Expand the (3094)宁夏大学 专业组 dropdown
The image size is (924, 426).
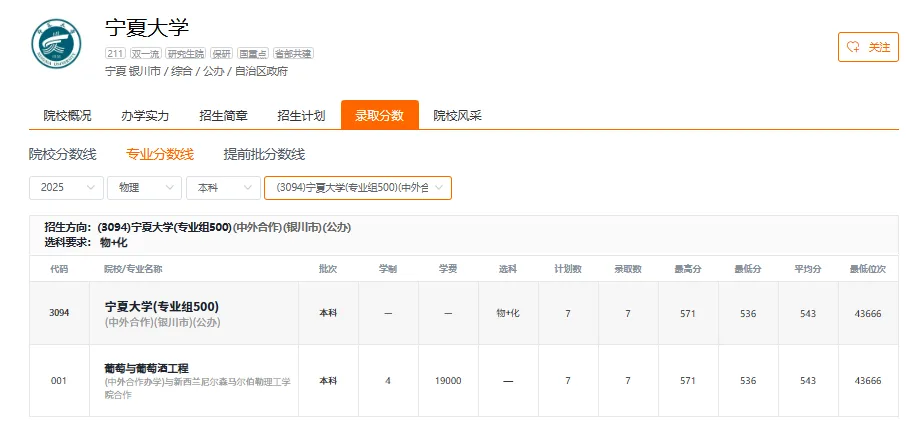(358, 187)
